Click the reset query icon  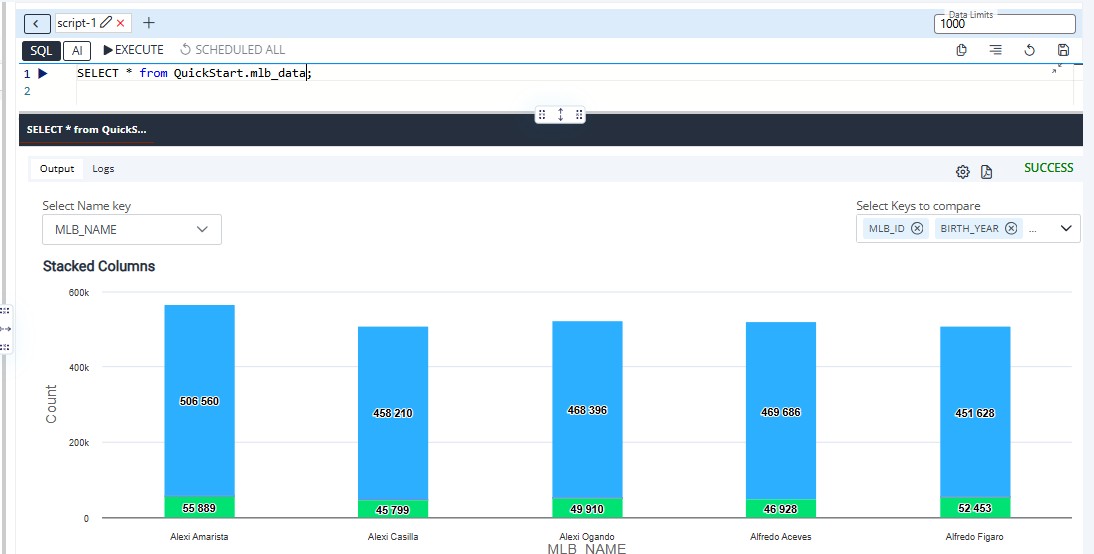click(1029, 50)
